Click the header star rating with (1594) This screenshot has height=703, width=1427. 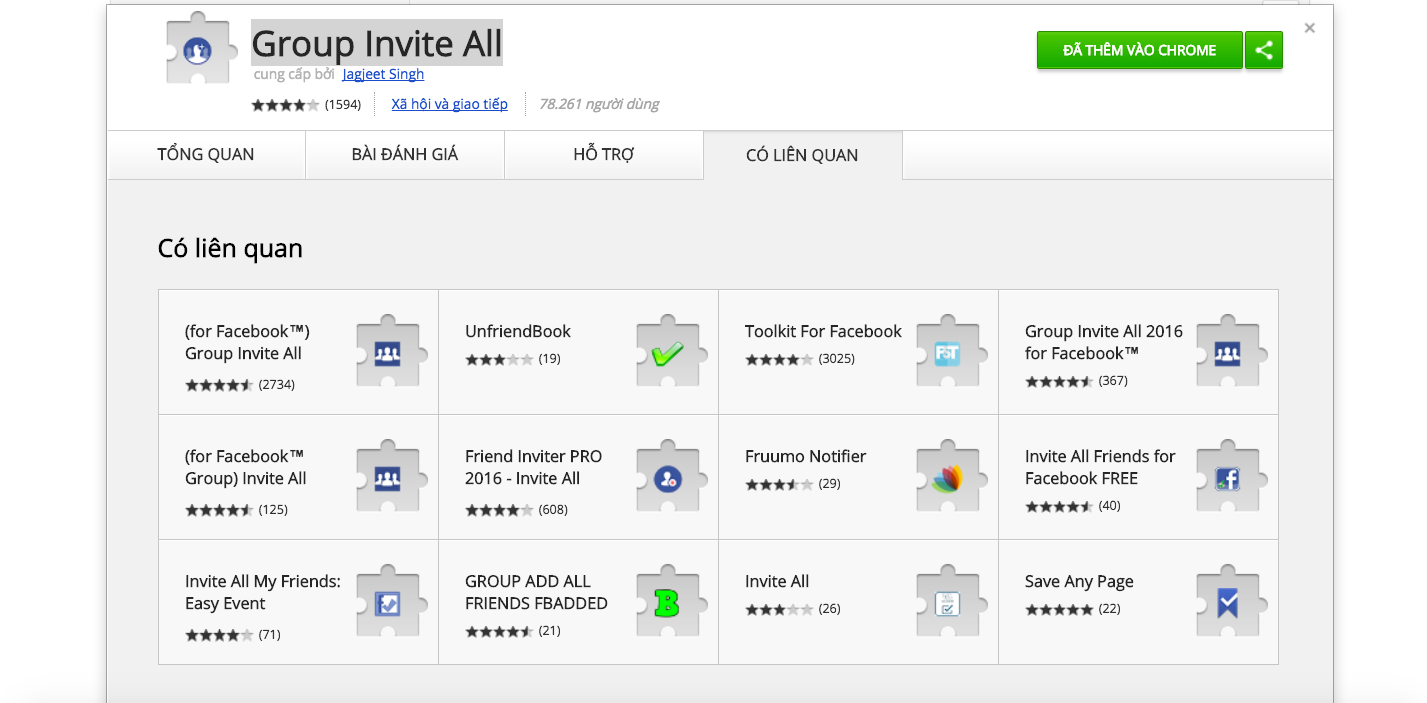point(306,104)
